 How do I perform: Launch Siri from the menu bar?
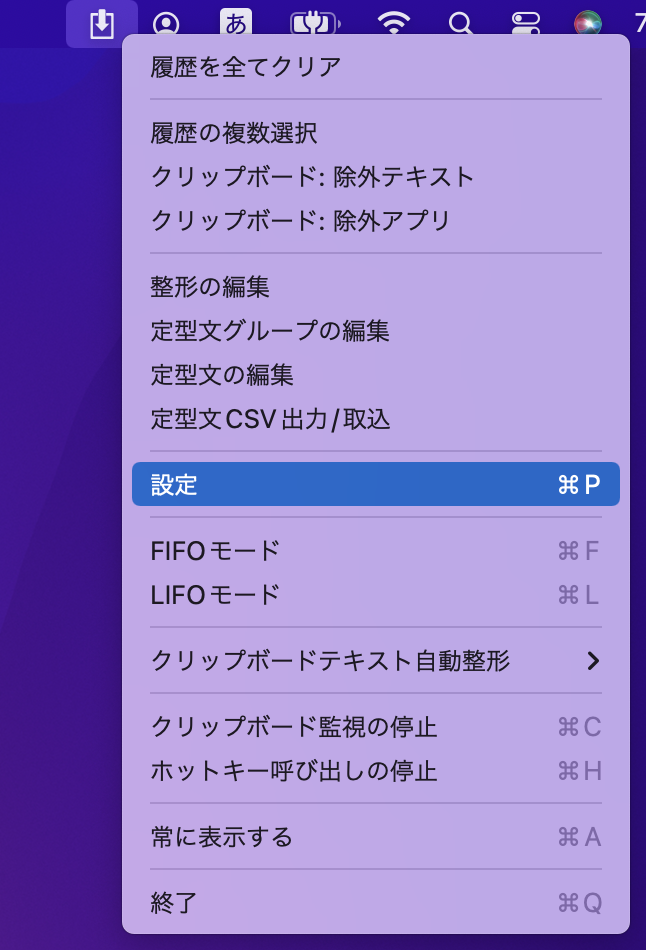(x=588, y=24)
